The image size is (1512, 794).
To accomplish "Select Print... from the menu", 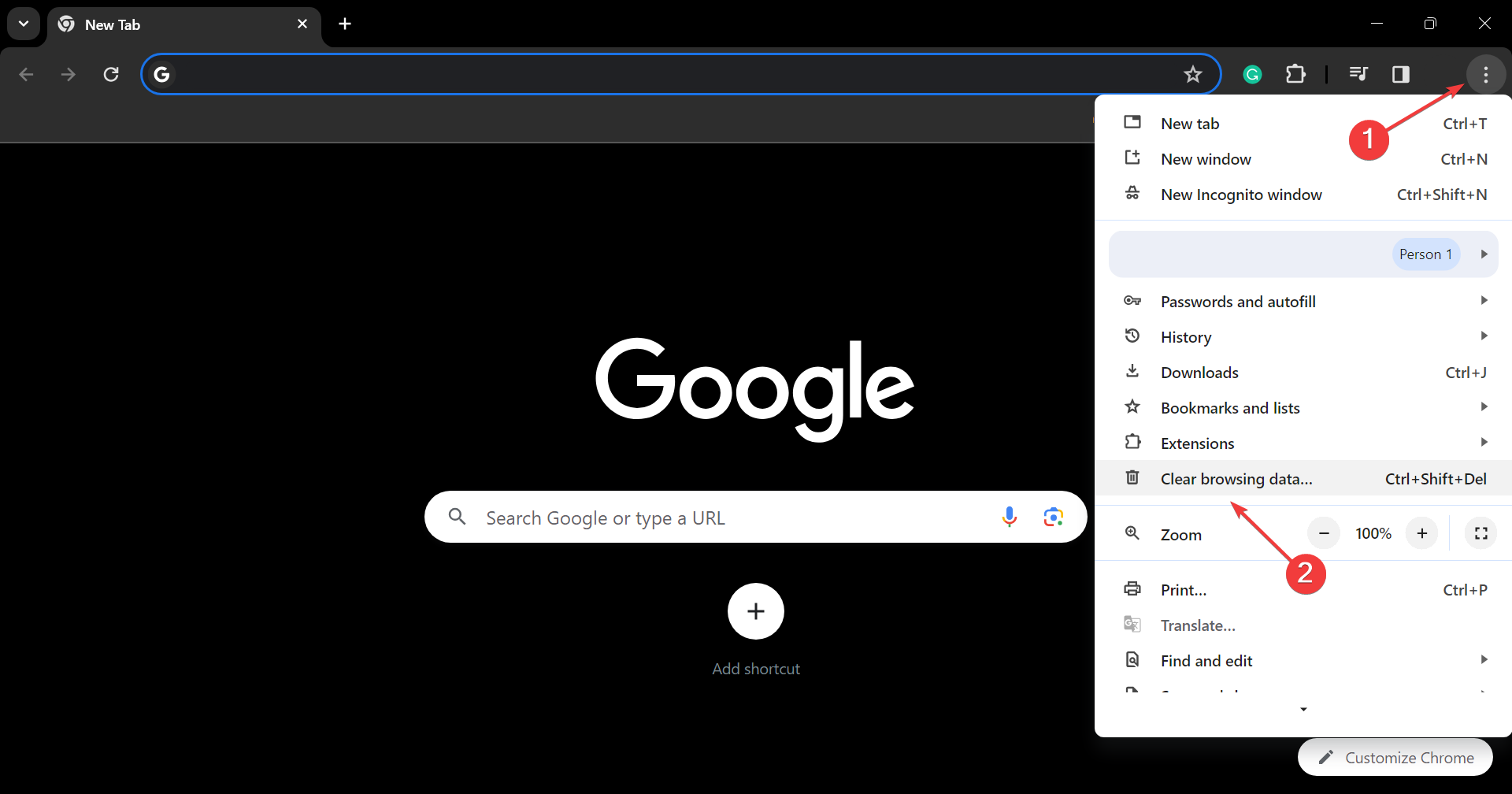I will point(1303,590).
